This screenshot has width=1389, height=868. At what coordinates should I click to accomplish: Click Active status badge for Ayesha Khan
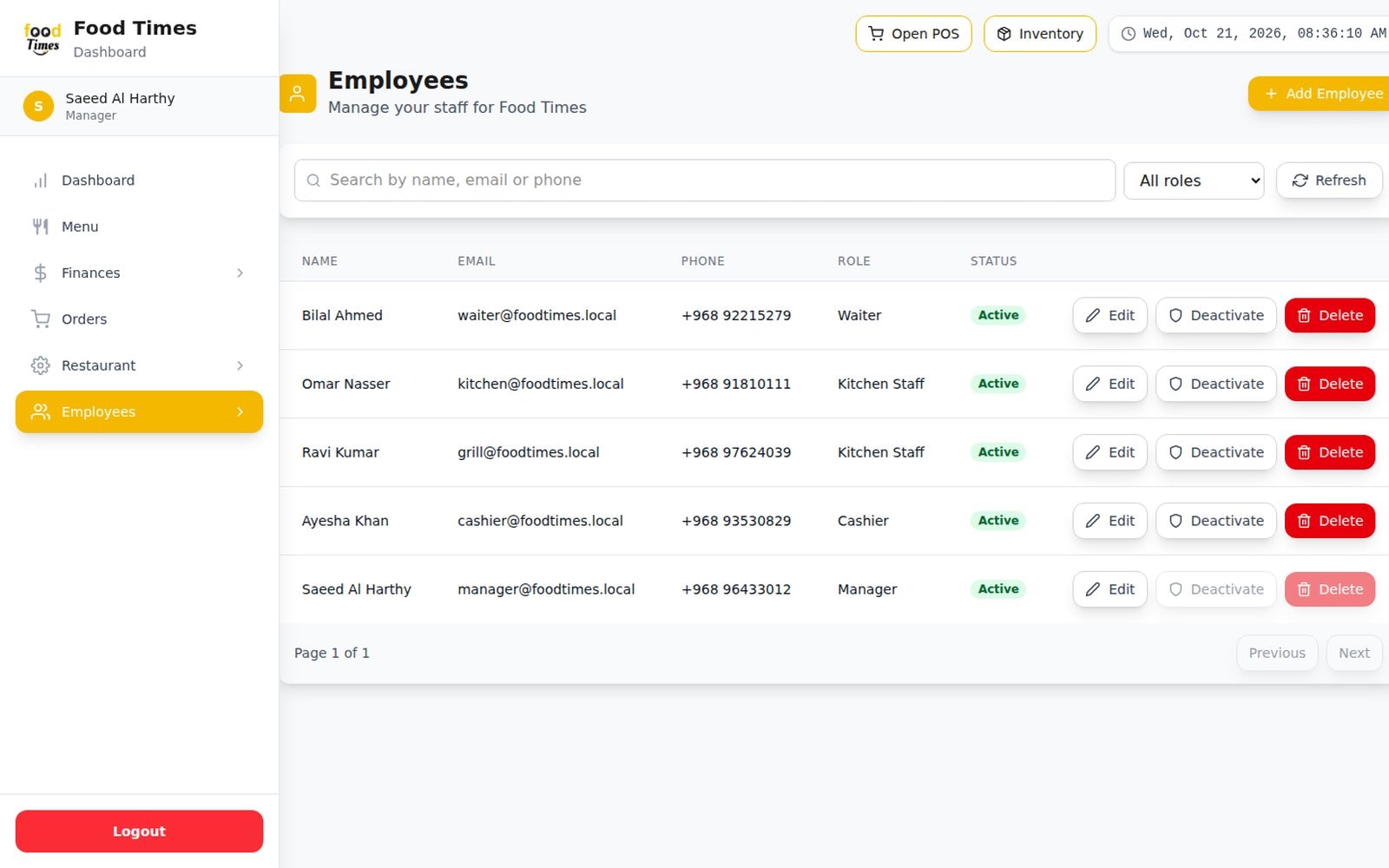point(998,521)
